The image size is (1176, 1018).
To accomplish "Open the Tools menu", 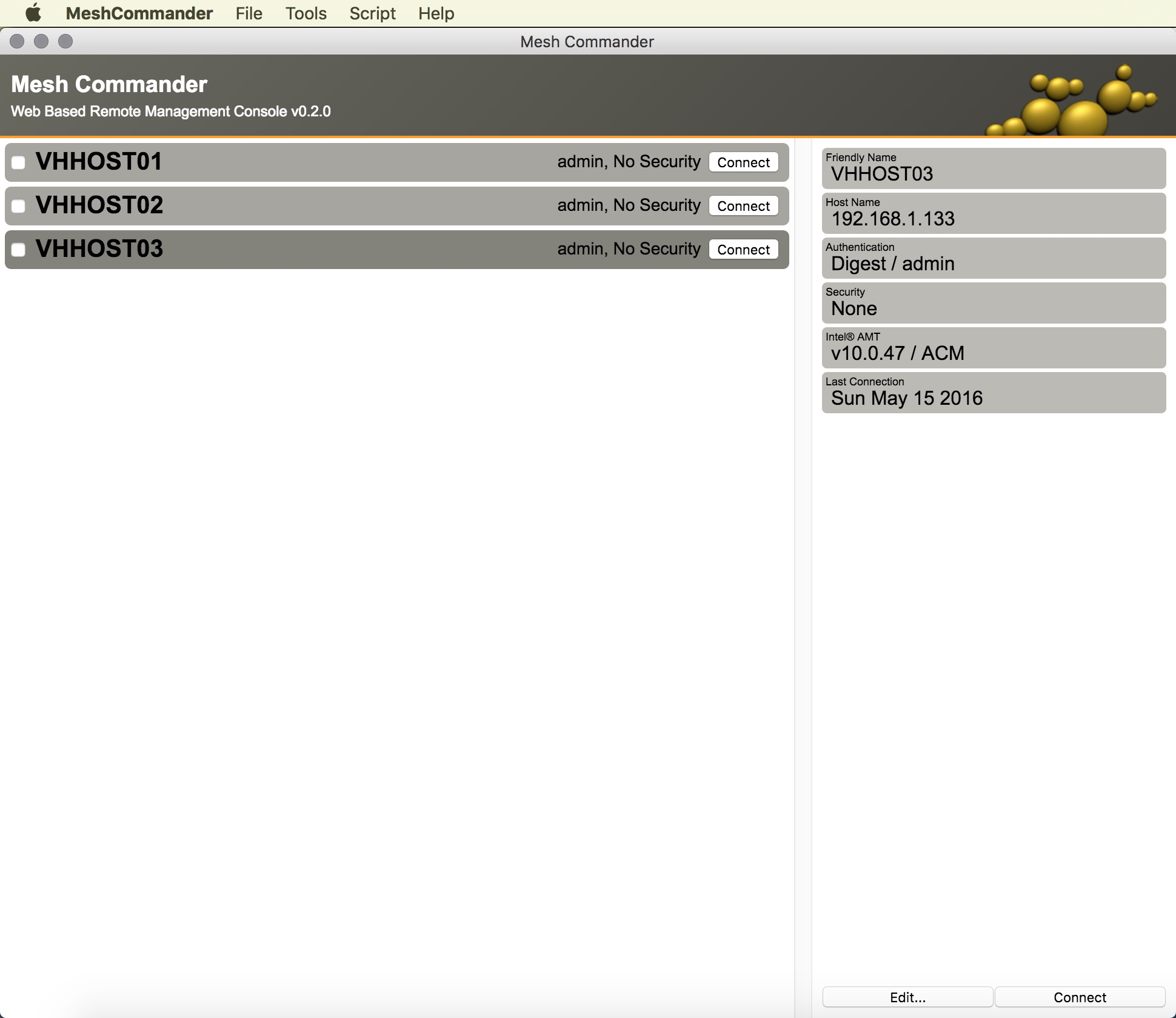I will click(306, 13).
